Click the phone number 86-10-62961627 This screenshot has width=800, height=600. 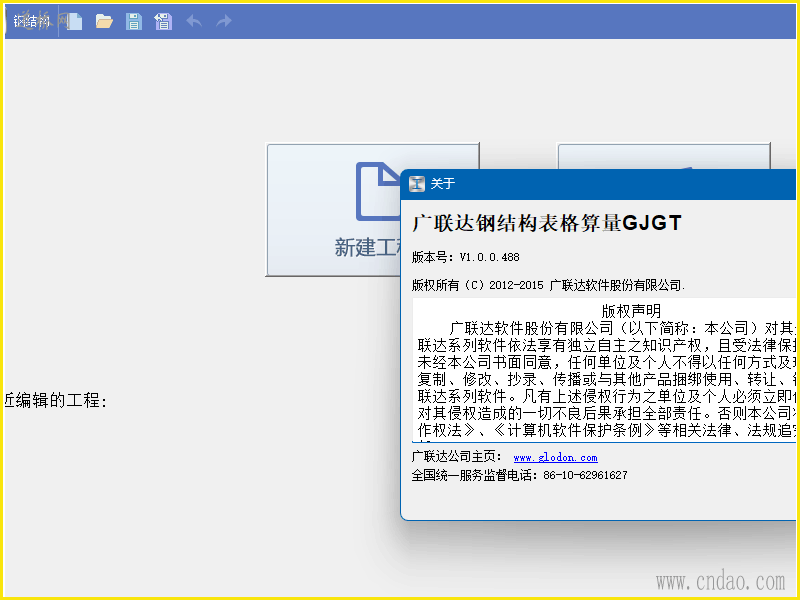coord(585,476)
